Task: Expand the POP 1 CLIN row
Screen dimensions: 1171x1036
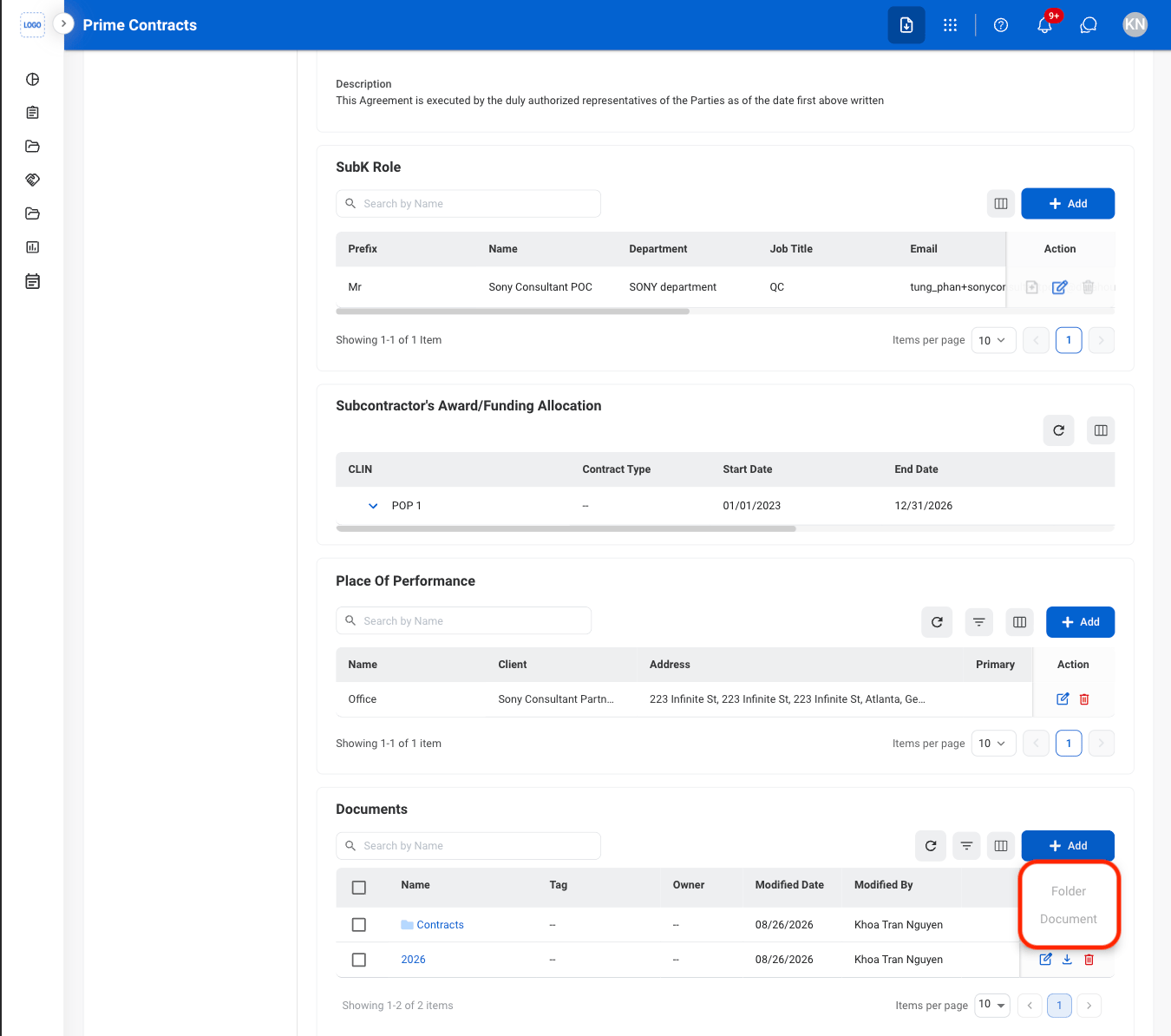Action: (373, 506)
